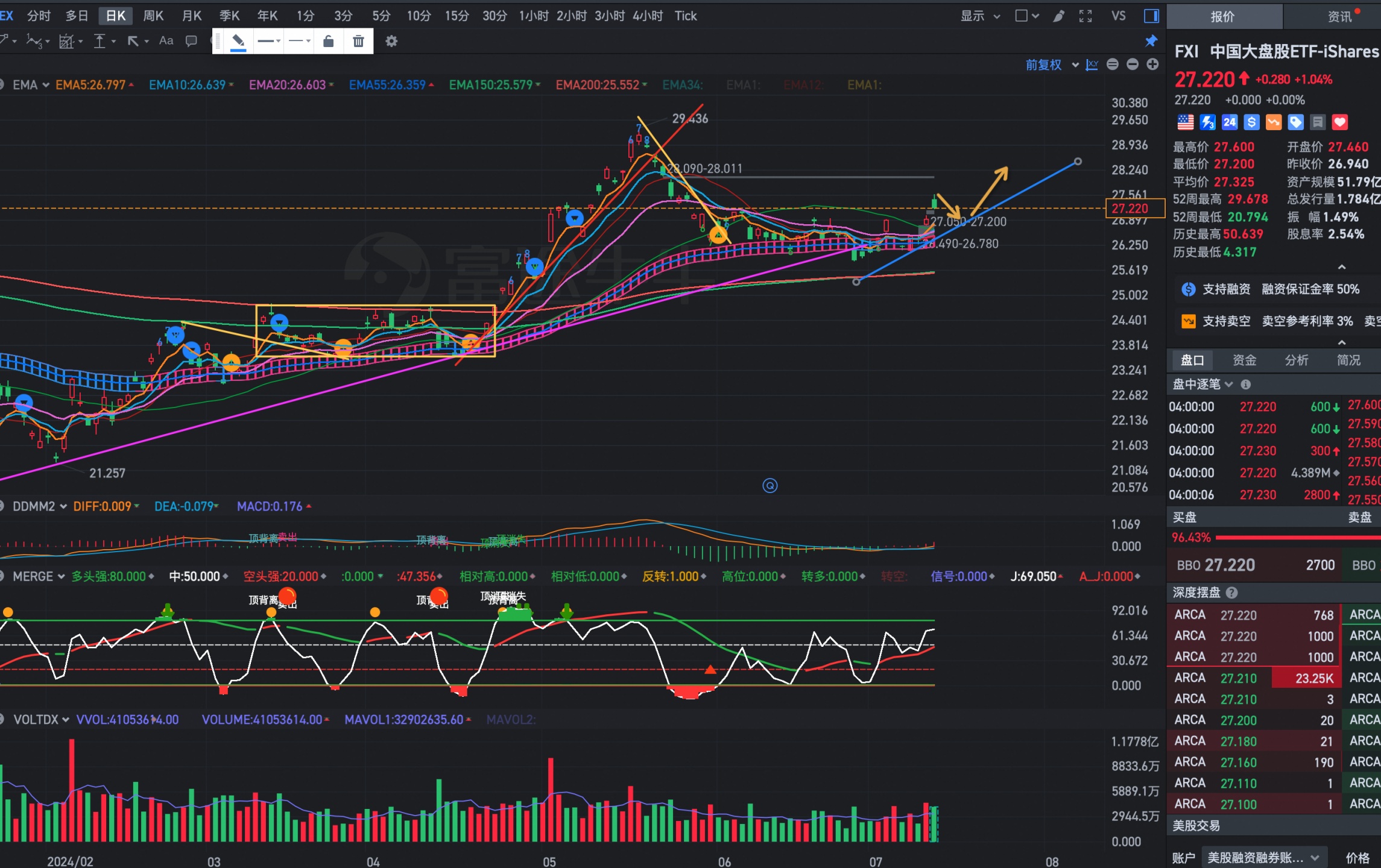Click the zoom-in plus chart icon

pyautogui.click(x=1152, y=64)
